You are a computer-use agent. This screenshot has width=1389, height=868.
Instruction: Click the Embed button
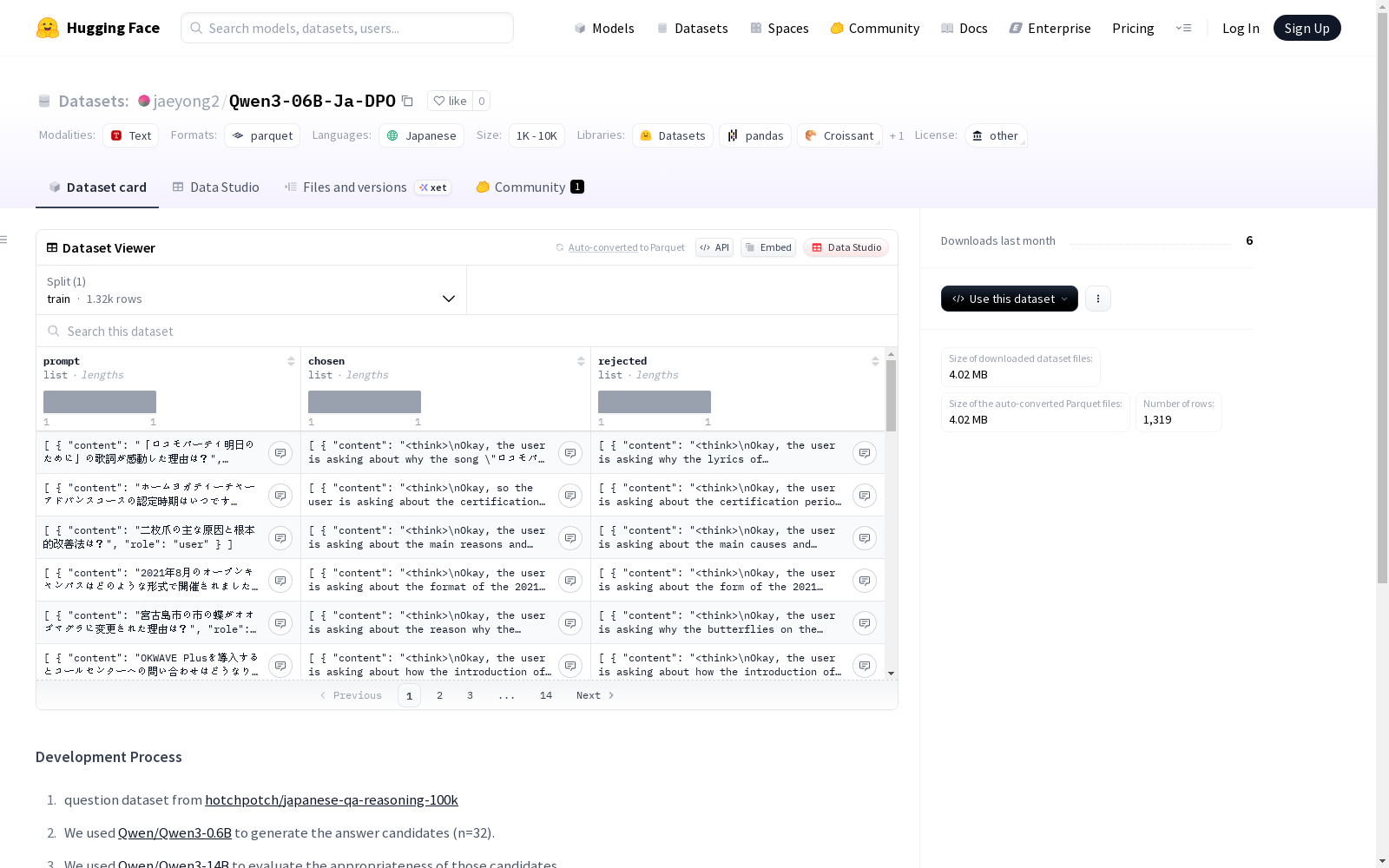click(x=768, y=247)
